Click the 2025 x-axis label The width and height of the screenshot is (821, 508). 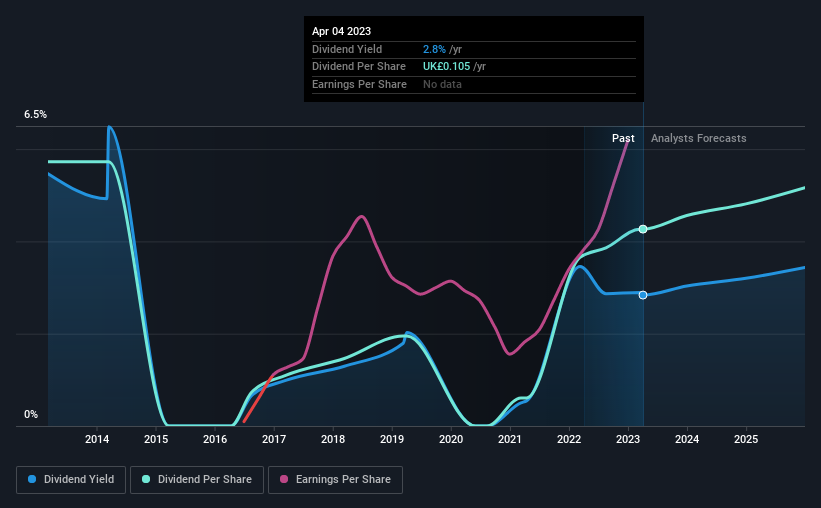pos(746,439)
